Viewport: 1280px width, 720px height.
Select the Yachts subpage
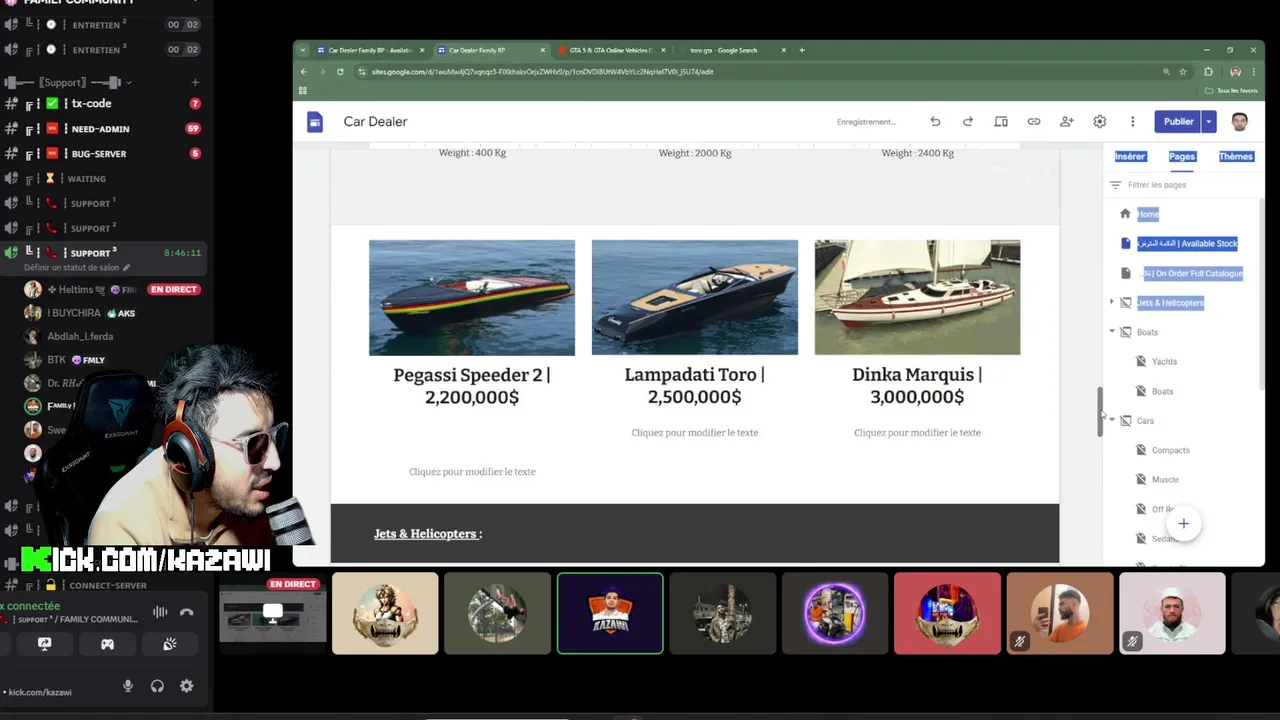[x=1164, y=362]
